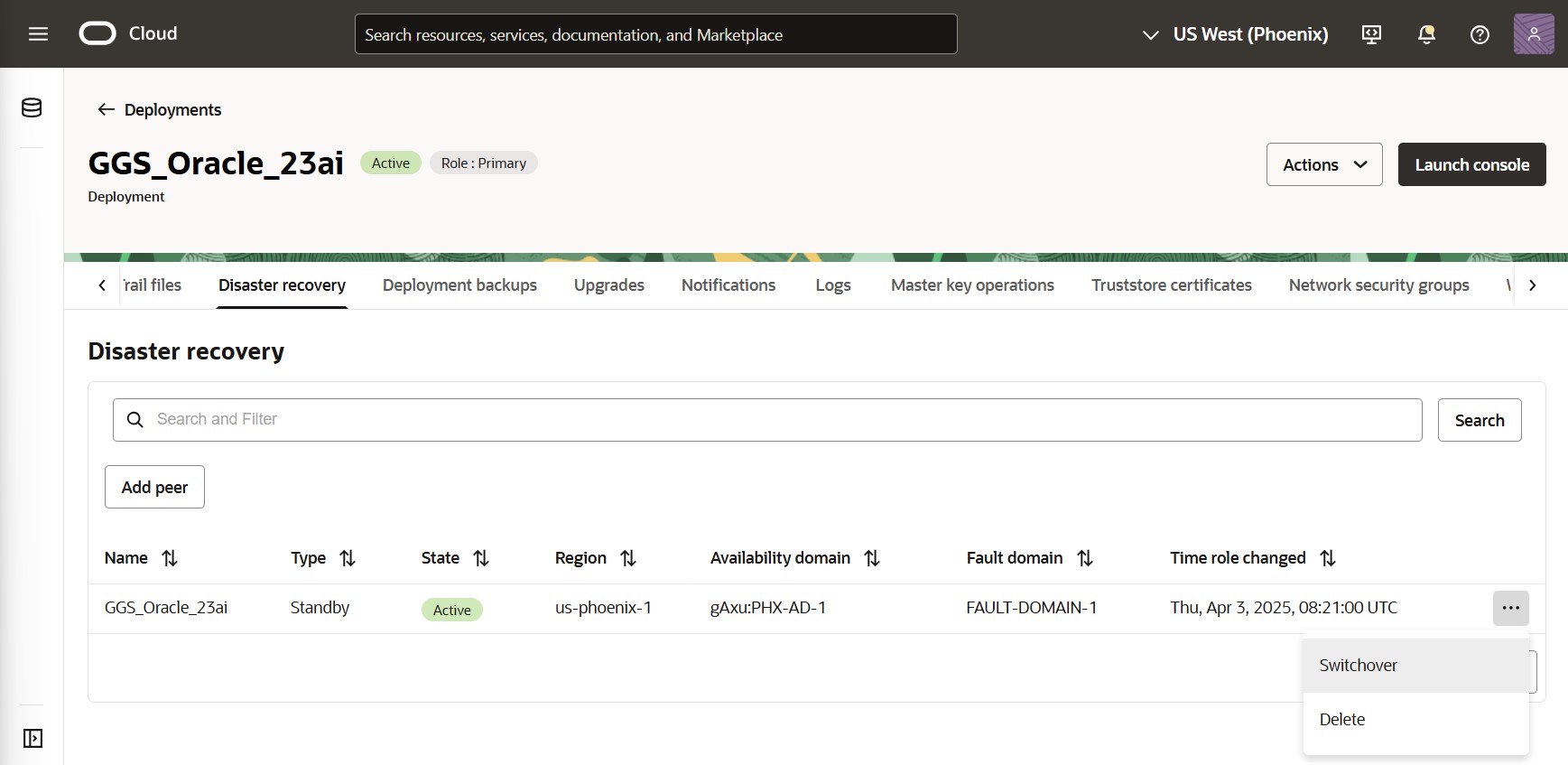Switch to the Deployment backups tab
Screen dimensions: 1568x765
pyautogui.click(x=459, y=285)
